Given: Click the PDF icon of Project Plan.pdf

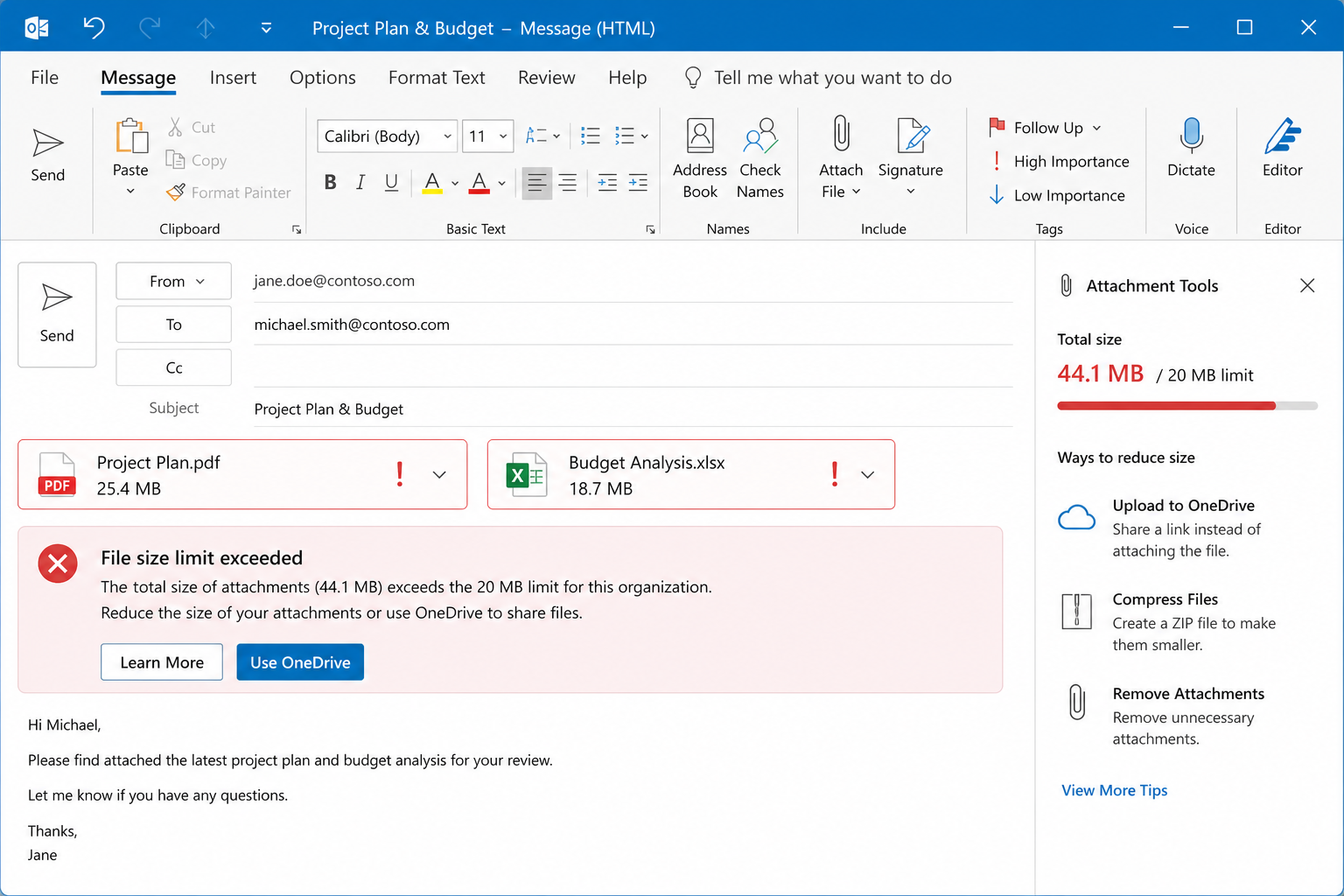Looking at the screenshot, I should point(57,474).
